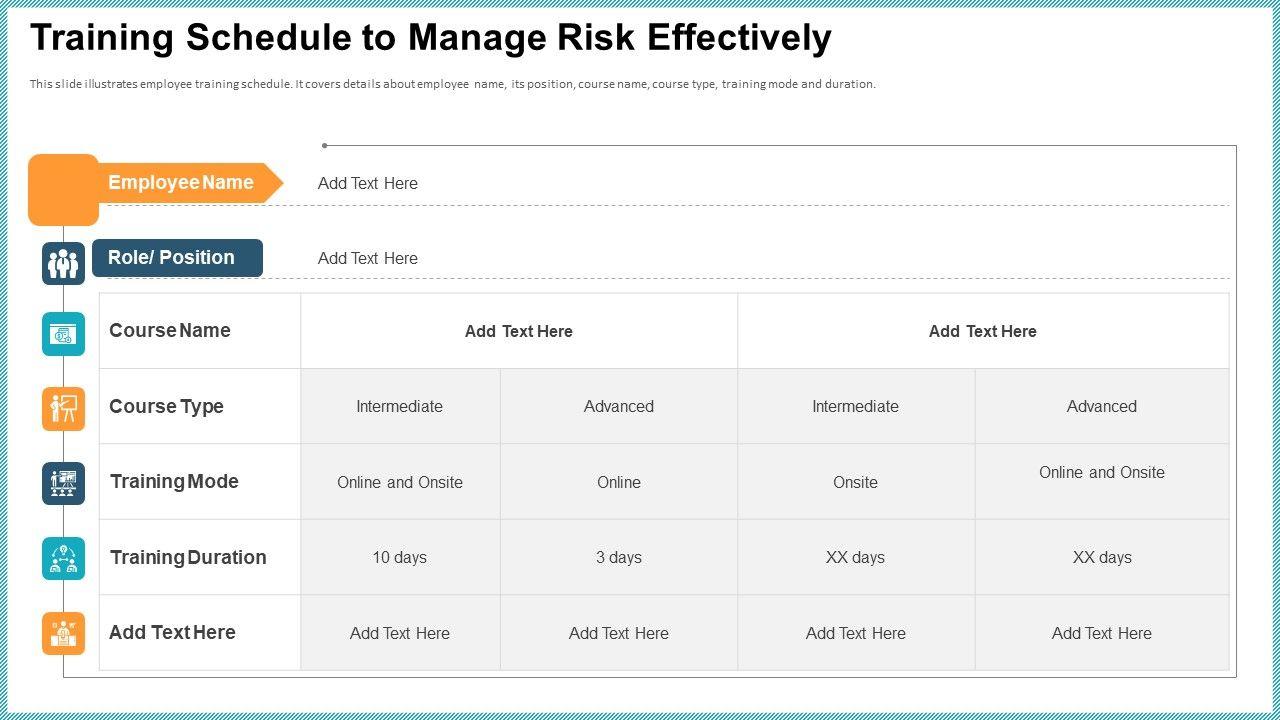This screenshot has height=720, width=1280.
Task: Click the first Intermediate course type cell
Action: (399, 407)
